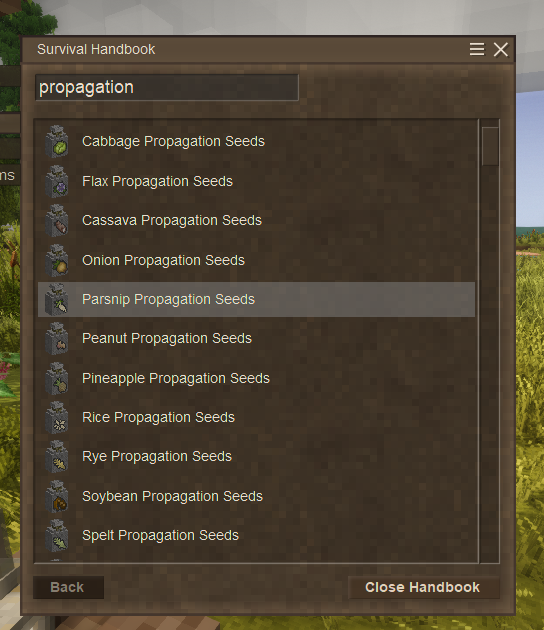Click the Parsnip seed bag icon
Viewport: 544px width, 630px height.
click(x=56, y=299)
